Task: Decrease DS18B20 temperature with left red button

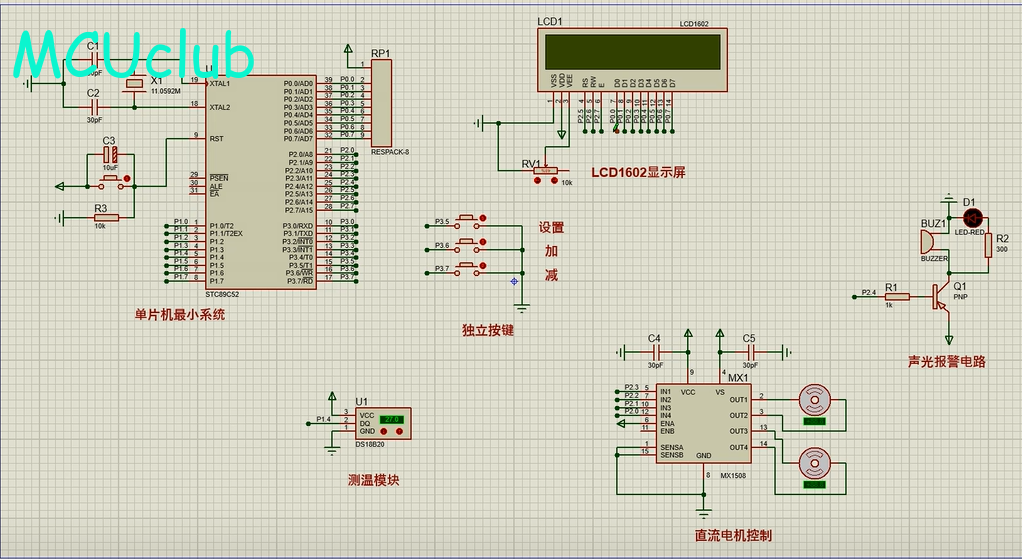Action: pos(383,431)
